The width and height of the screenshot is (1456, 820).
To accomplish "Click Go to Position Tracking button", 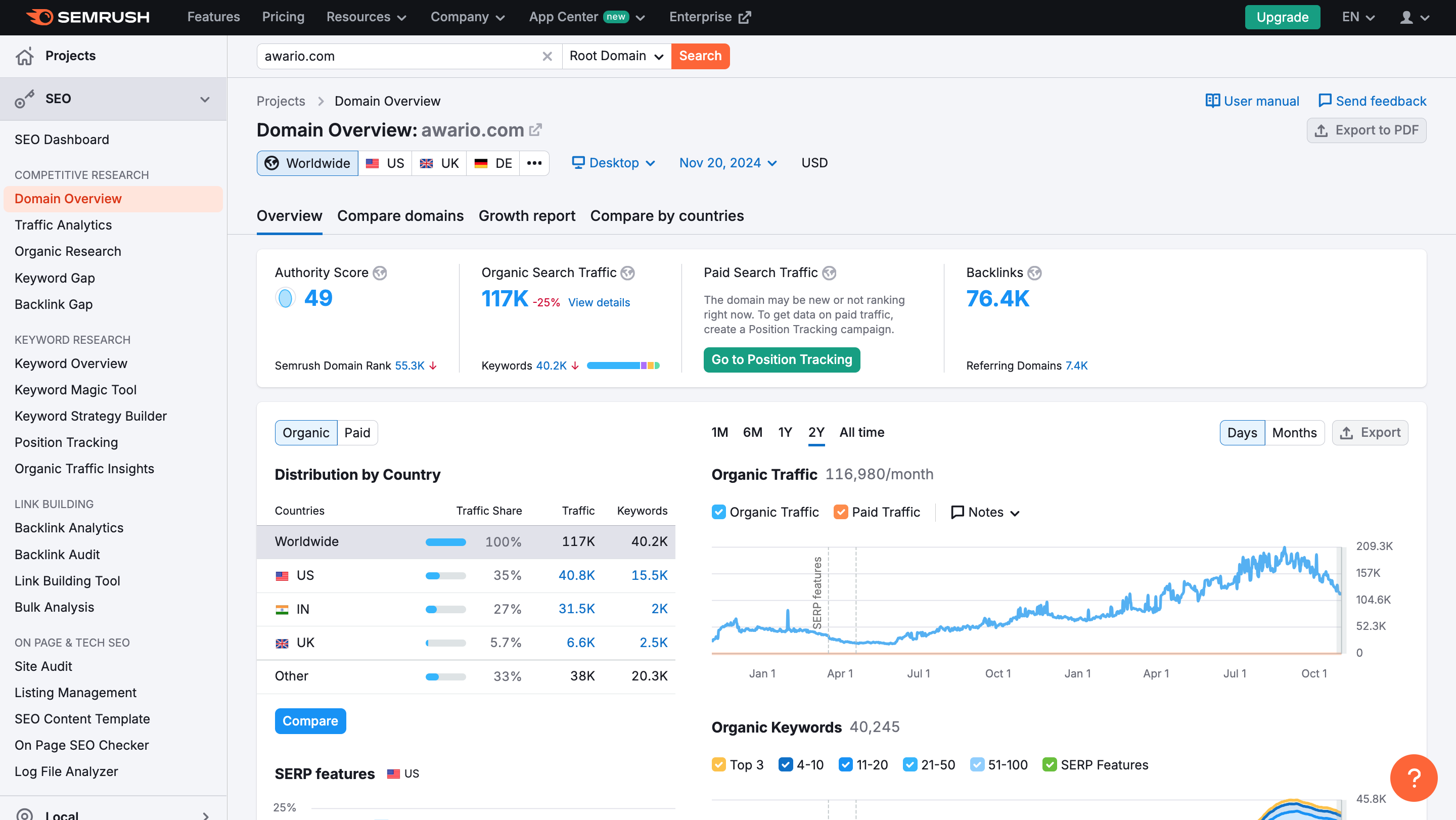I will pyautogui.click(x=781, y=359).
